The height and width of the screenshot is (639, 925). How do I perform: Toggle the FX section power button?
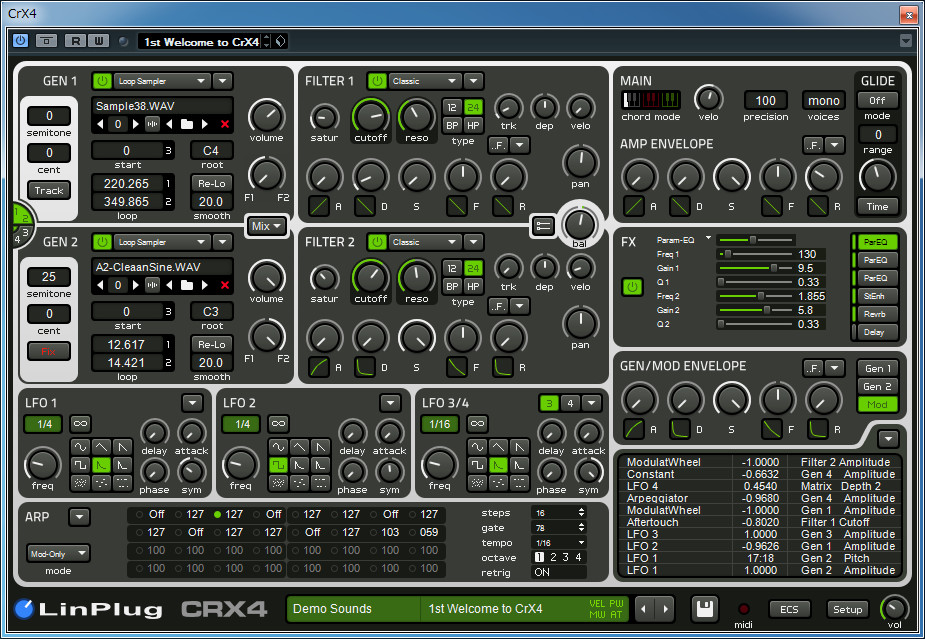point(632,287)
